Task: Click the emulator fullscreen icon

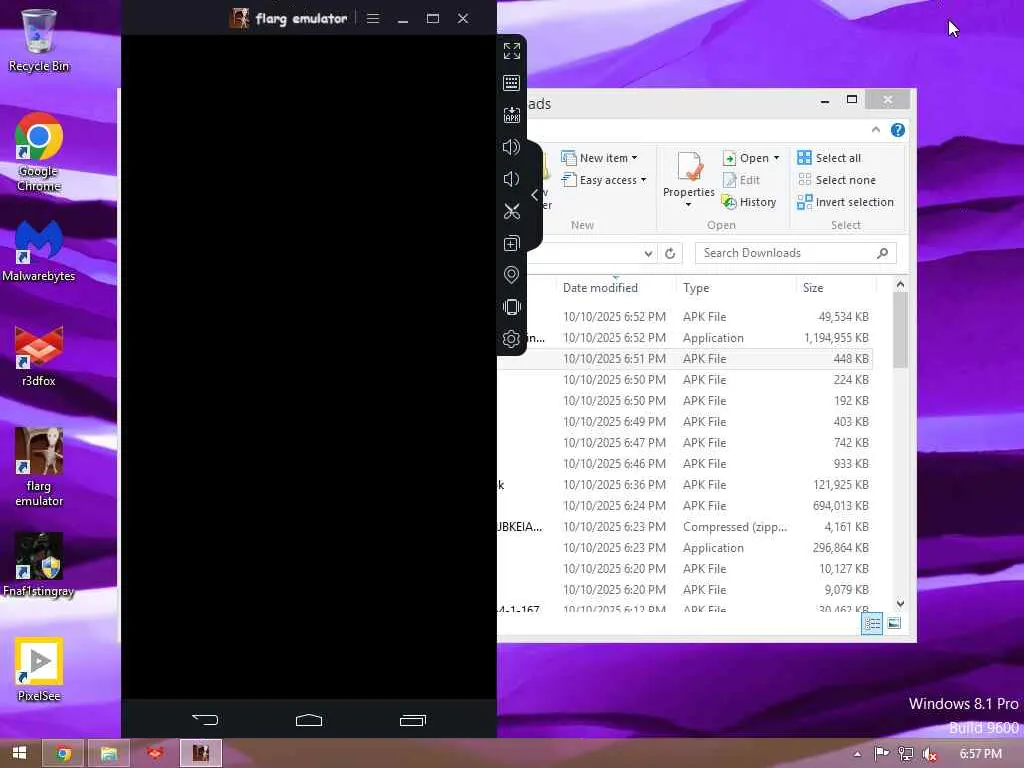Action: [511, 51]
